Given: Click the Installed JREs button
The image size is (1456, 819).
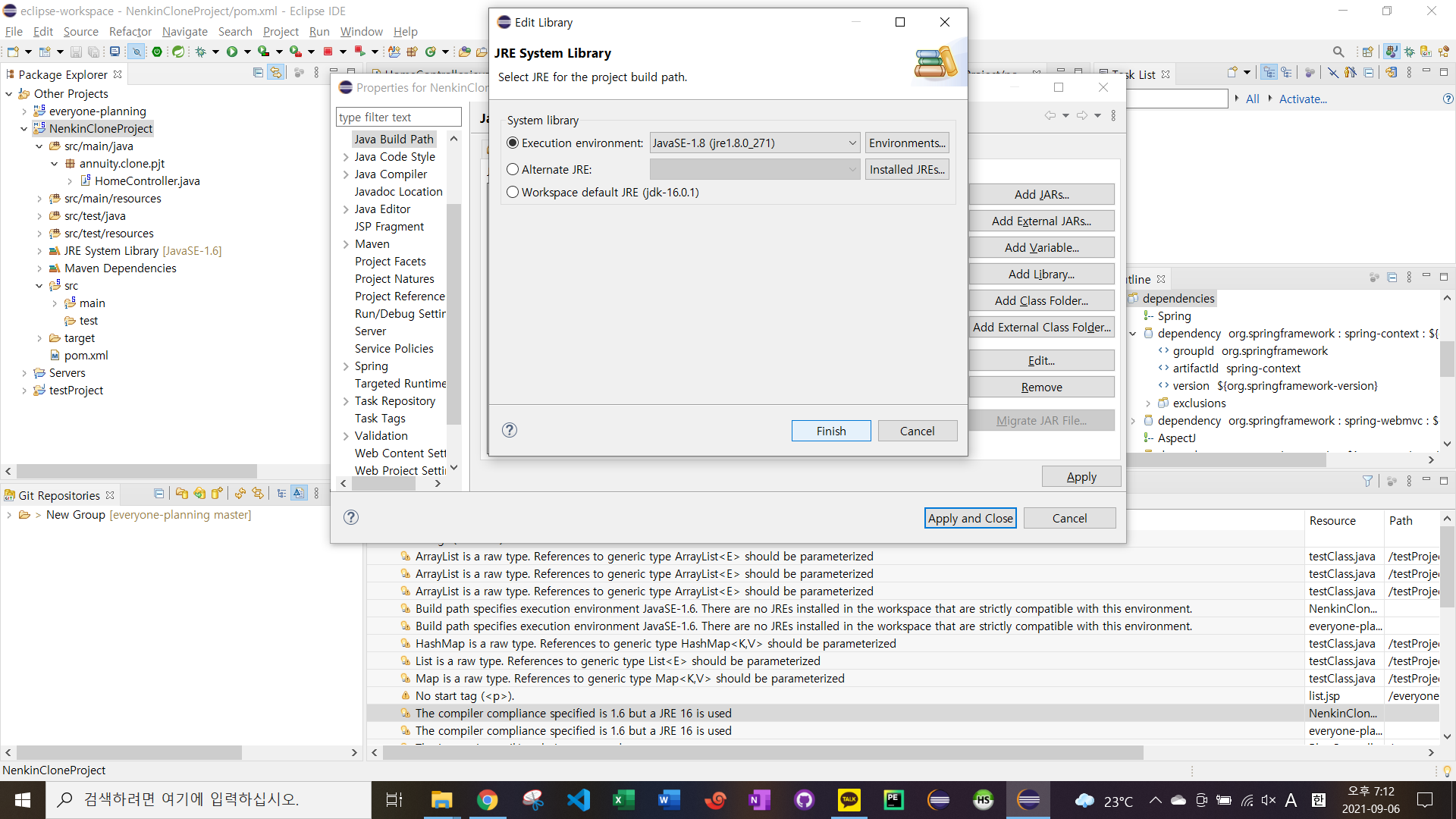Looking at the screenshot, I should 907,169.
